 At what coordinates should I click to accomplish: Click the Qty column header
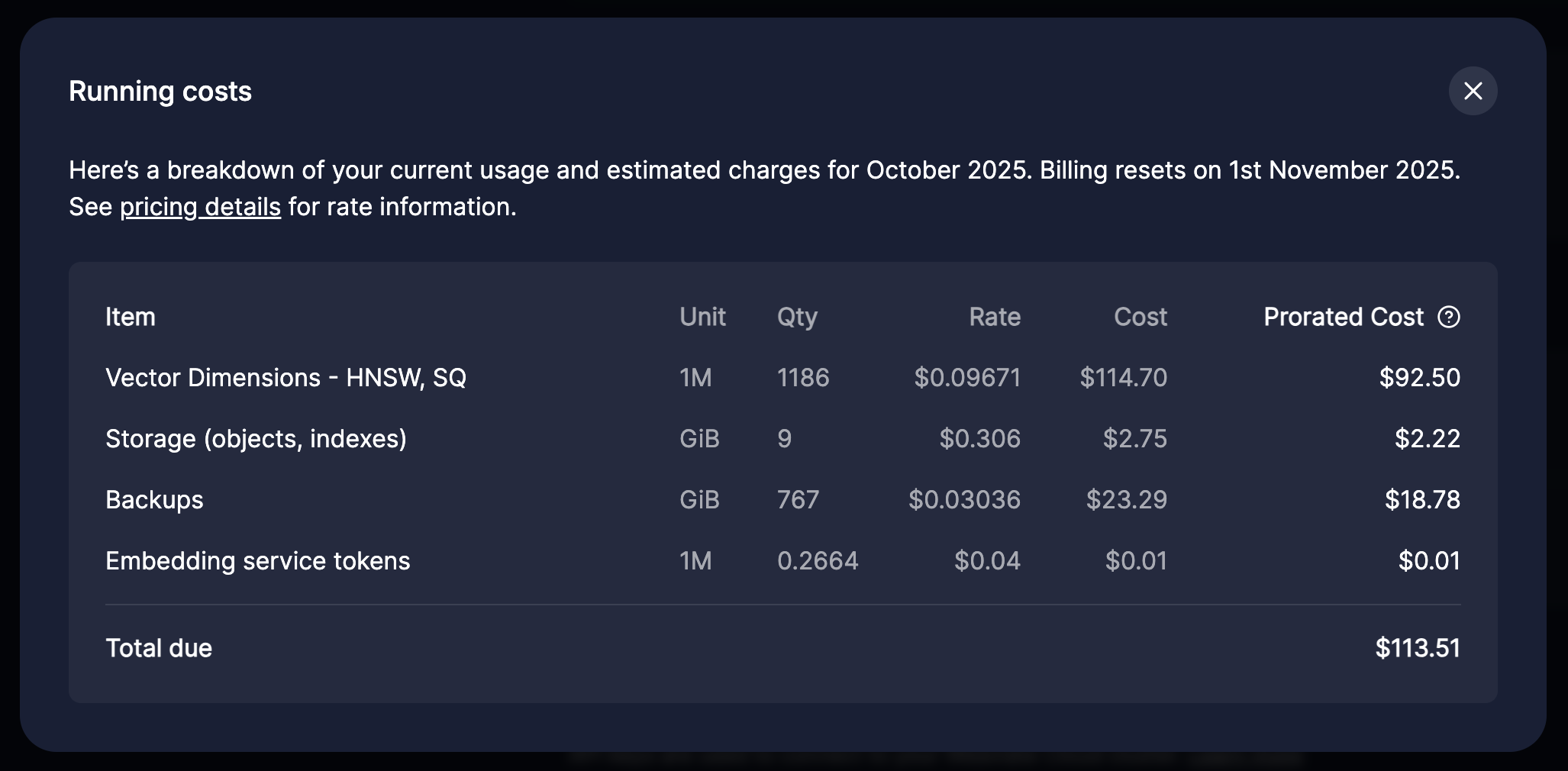[797, 317]
